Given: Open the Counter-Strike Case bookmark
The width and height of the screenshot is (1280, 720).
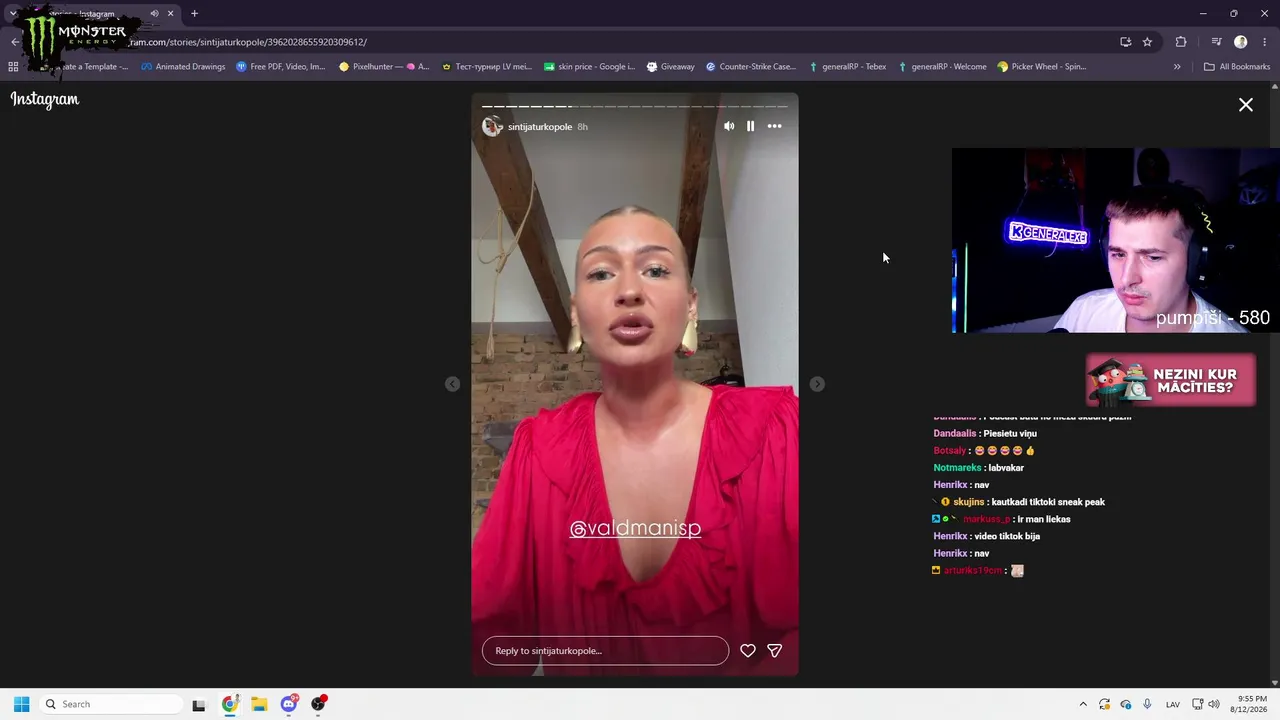Looking at the screenshot, I should point(751,67).
